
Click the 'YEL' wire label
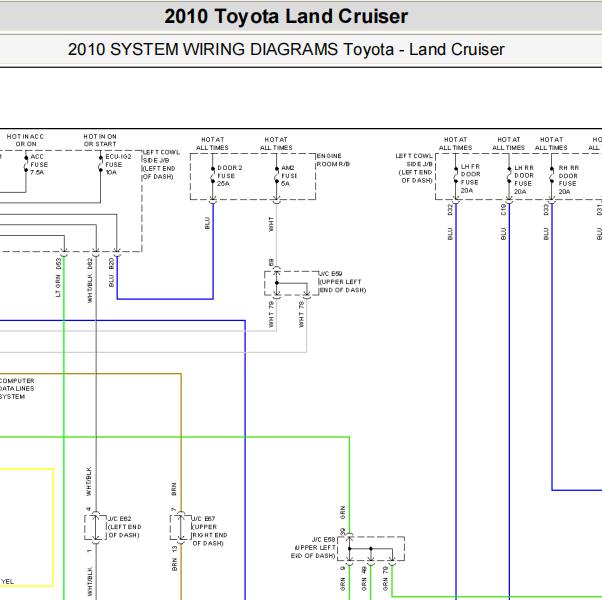pyautogui.click(x=7, y=582)
